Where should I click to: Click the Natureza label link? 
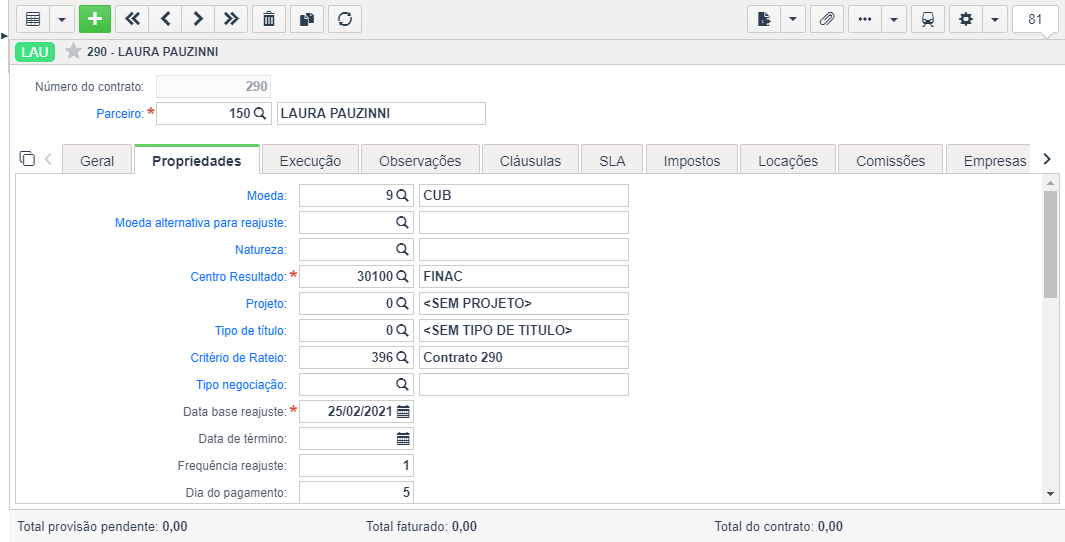(261, 250)
